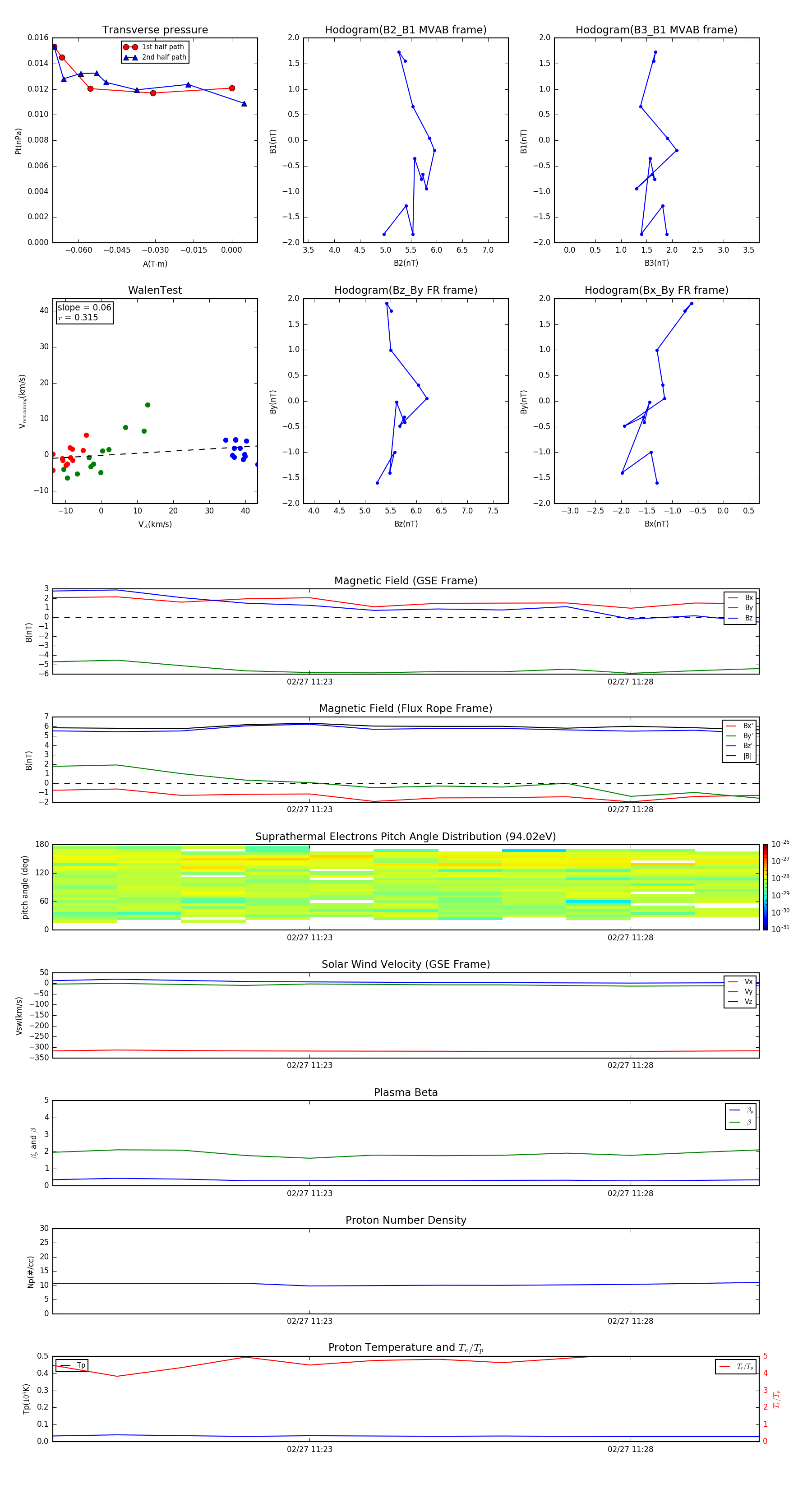This screenshot has height=1489, width=812.
Task: Select "1st half path" legend entry
Action: pos(154,47)
